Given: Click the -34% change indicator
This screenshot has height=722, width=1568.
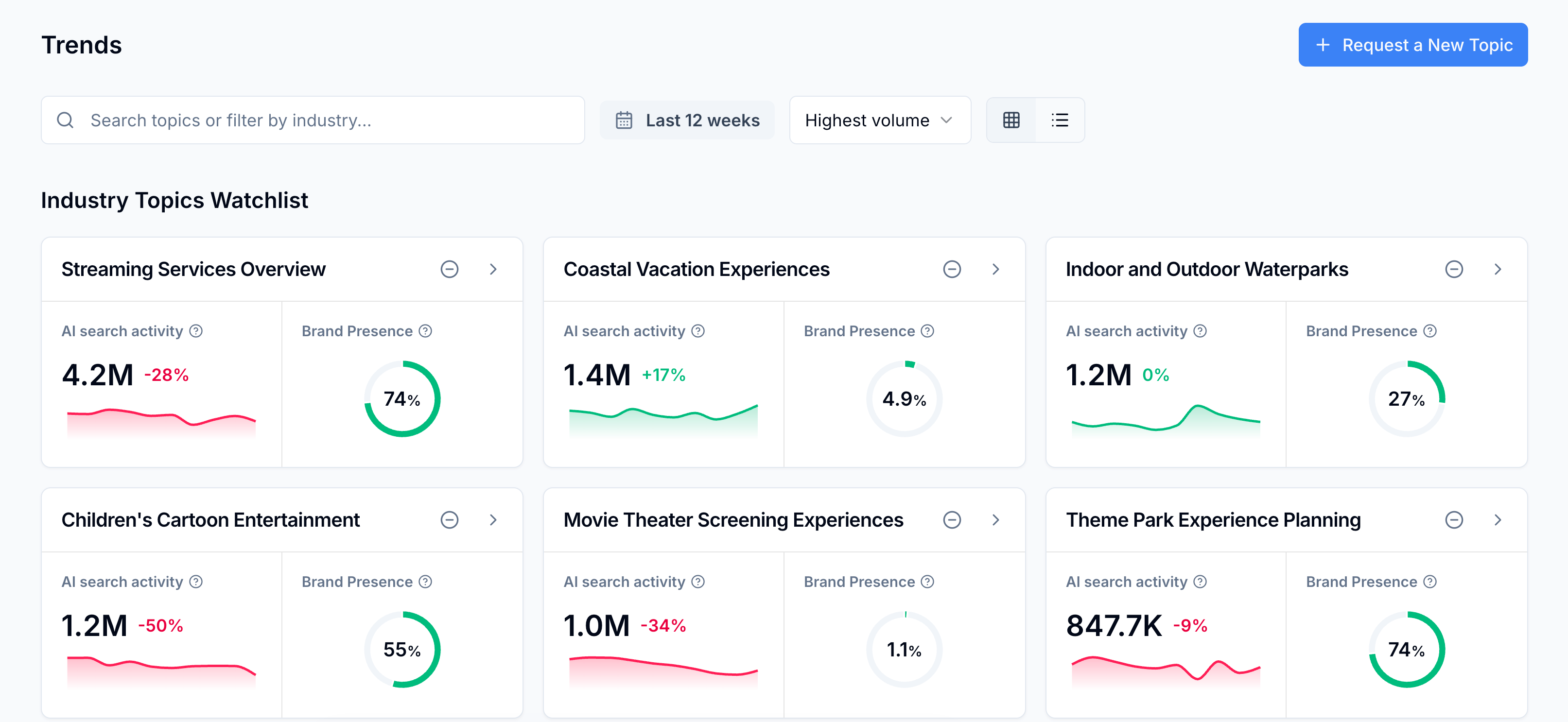Looking at the screenshot, I should (663, 626).
